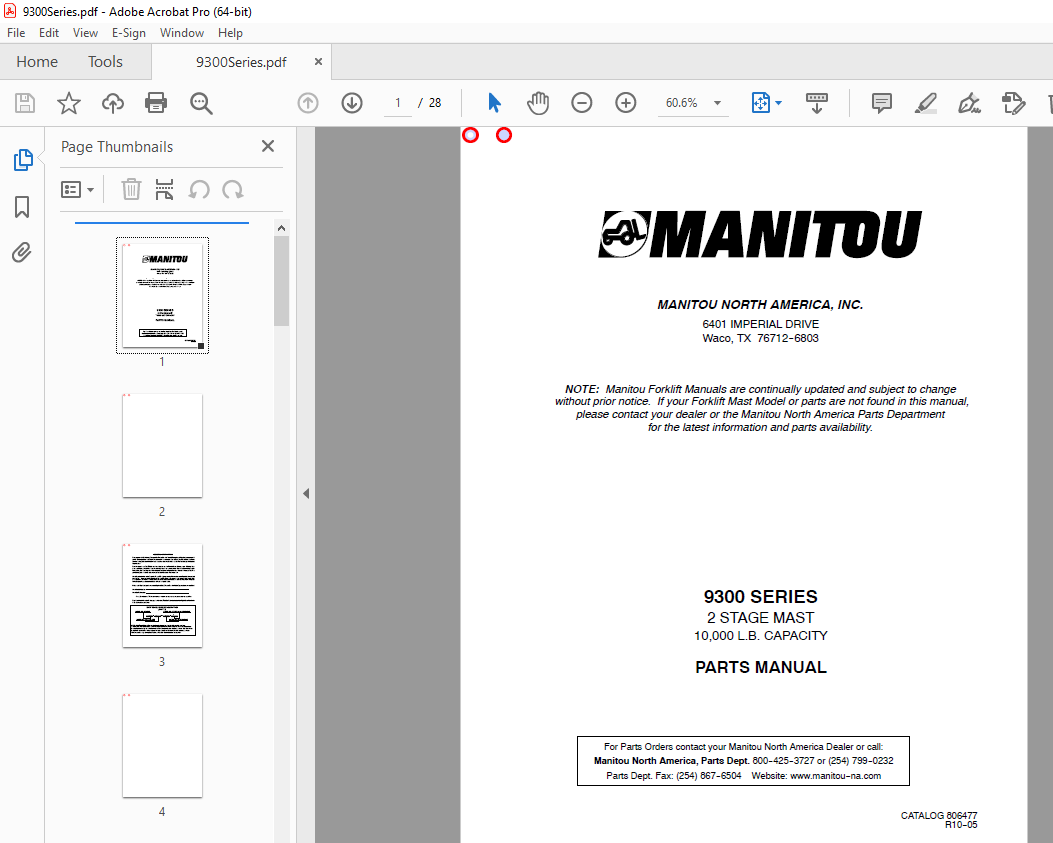1053x843 pixels.
Task: Click the MANITOU logo on page
Action: pos(760,234)
